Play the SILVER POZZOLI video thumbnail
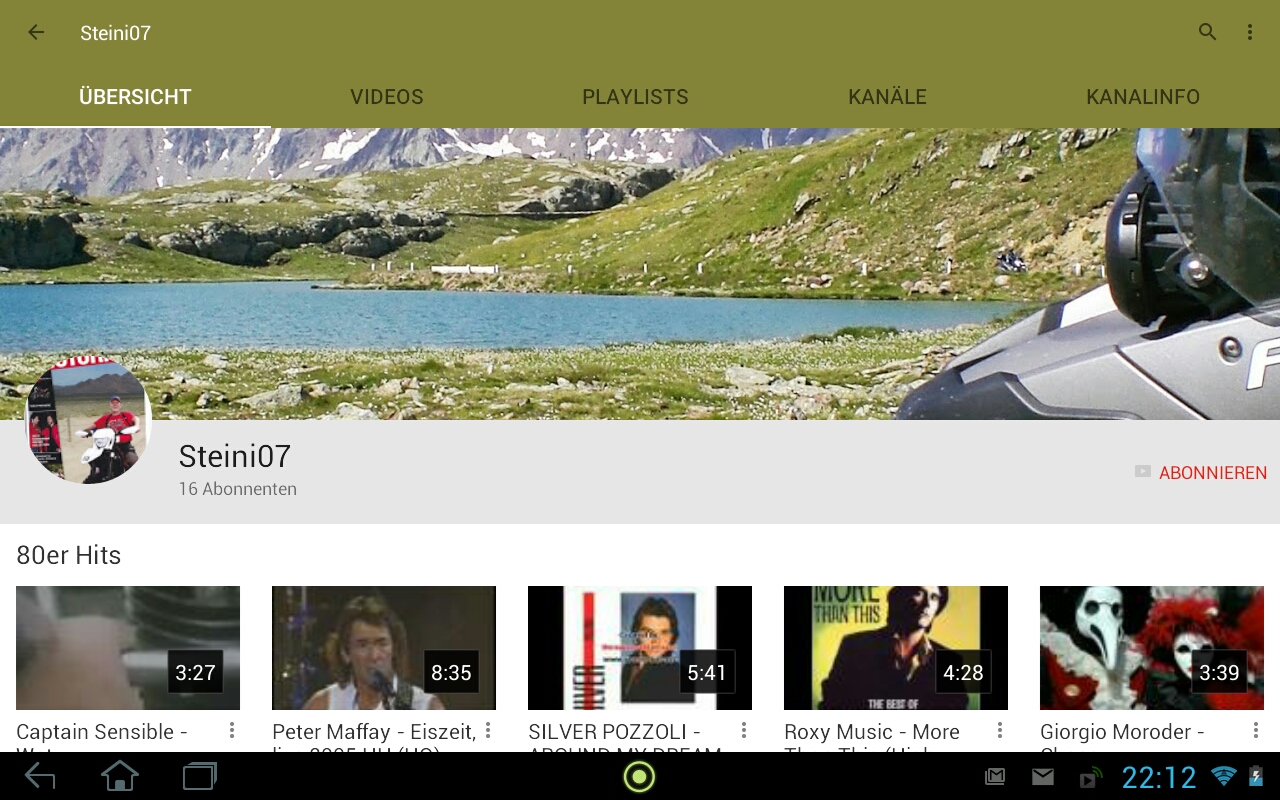This screenshot has width=1280, height=800. point(640,648)
